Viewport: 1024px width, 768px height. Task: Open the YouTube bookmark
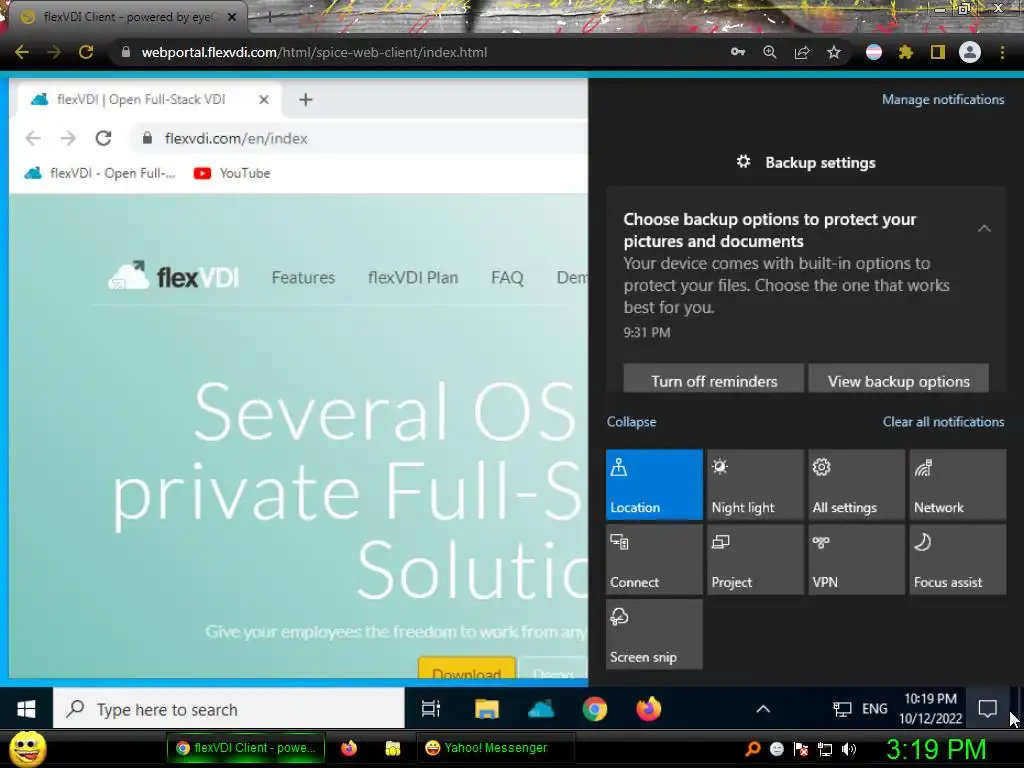point(232,173)
